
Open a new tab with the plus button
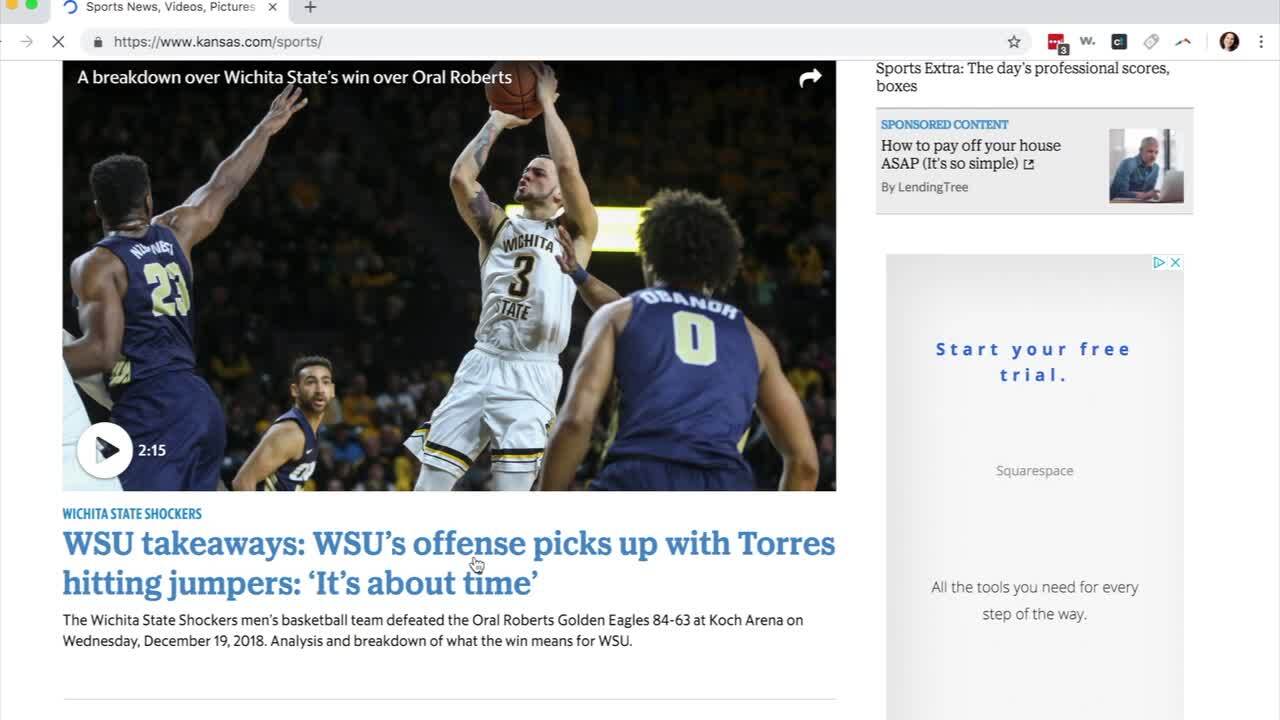(310, 10)
